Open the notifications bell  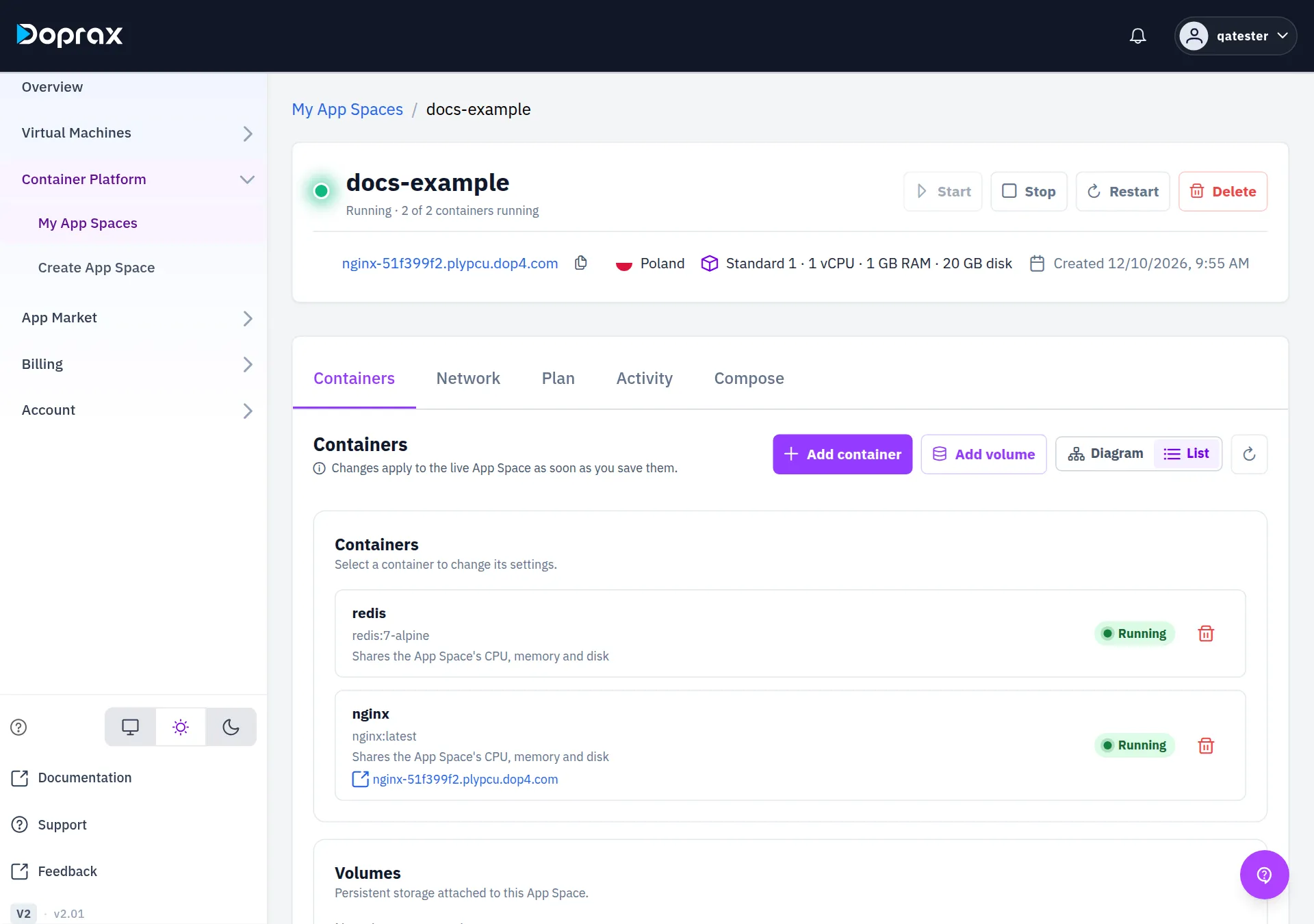pos(1137,36)
